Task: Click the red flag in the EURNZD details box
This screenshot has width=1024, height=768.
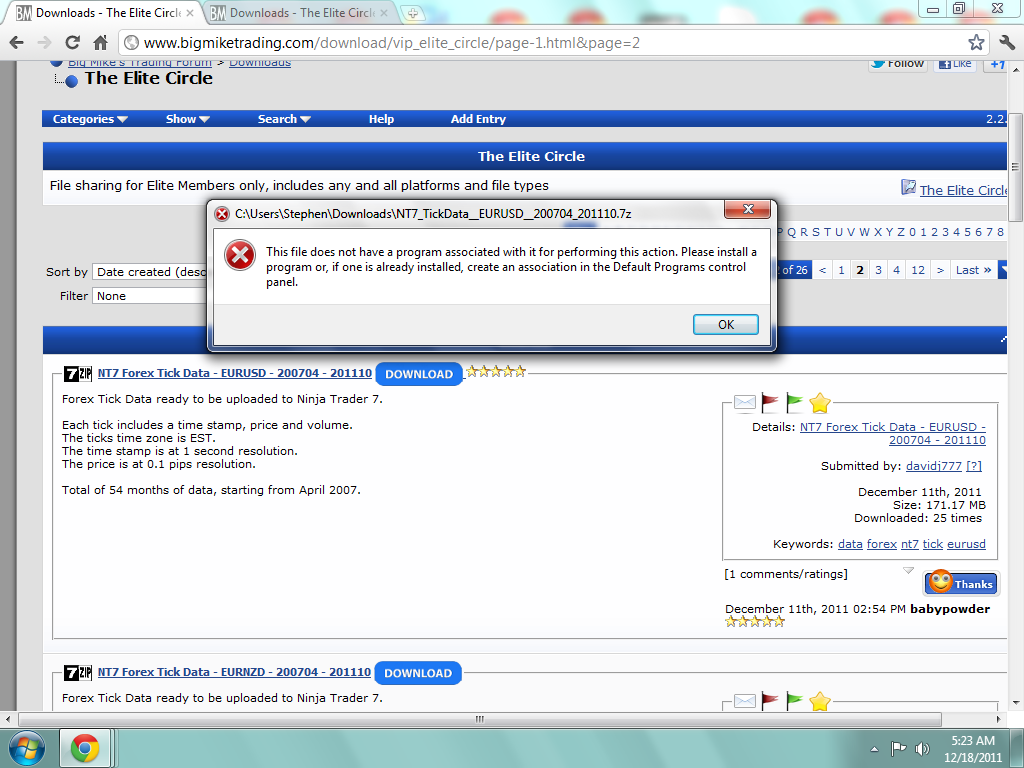Action: point(770,701)
